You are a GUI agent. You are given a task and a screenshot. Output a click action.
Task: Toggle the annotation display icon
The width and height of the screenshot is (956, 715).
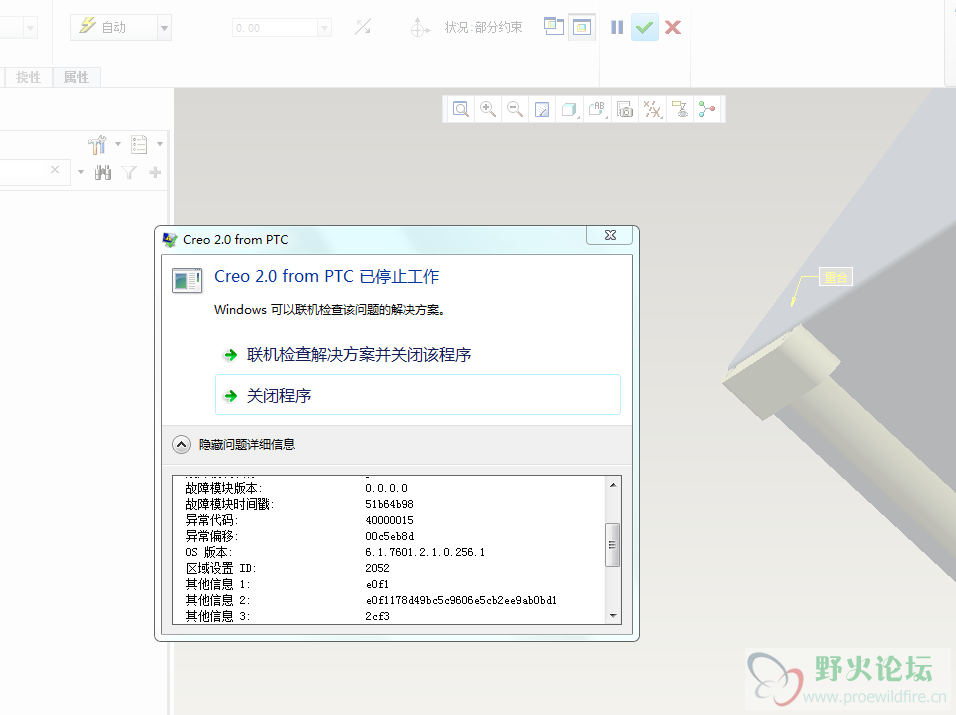pos(680,110)
